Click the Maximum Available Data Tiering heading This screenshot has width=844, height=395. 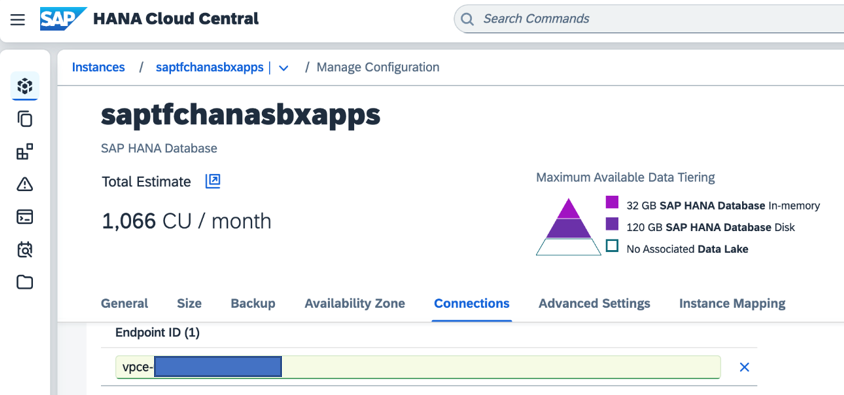click(x=625, y=177)
